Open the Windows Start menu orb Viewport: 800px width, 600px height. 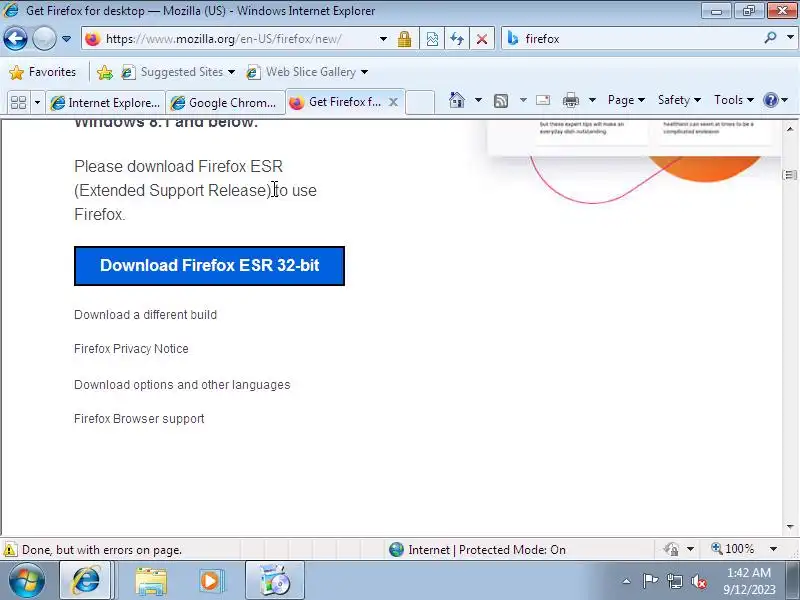click(27, 581)
